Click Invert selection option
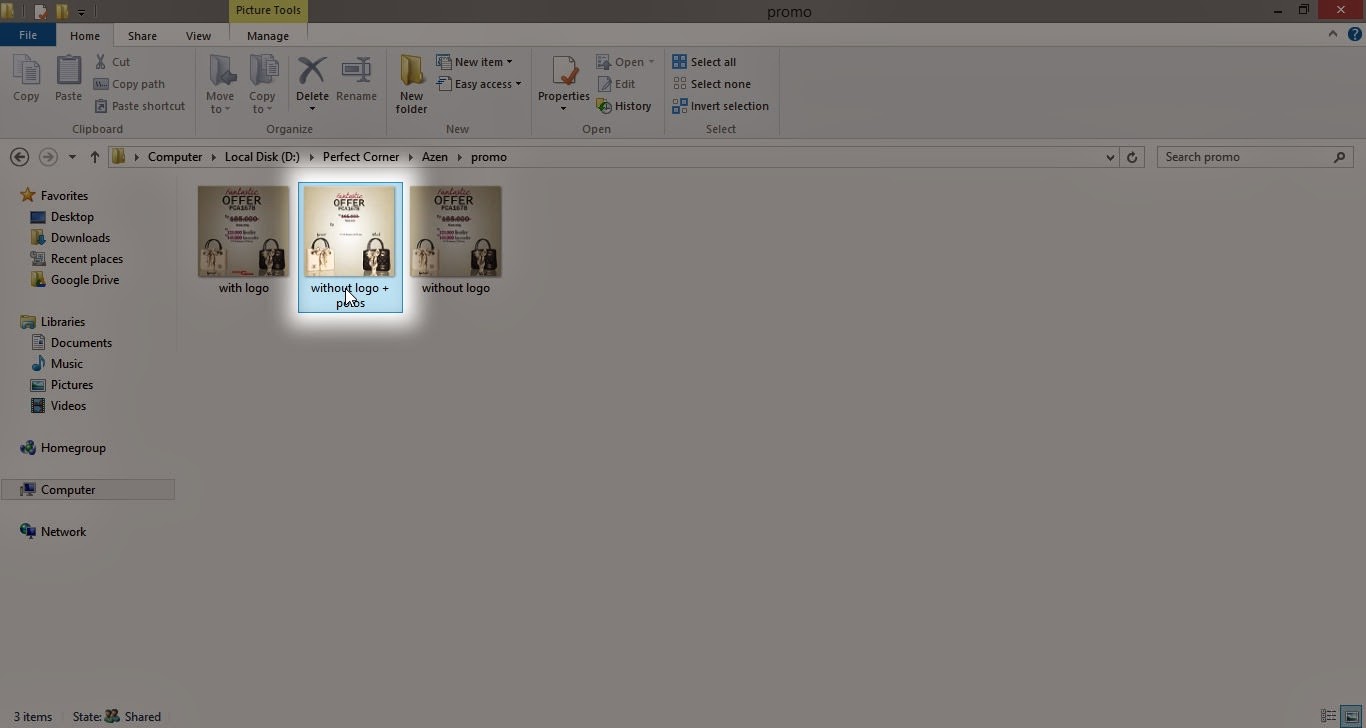The height and width of the screenshot is (728, 1366). pos(720,106)
